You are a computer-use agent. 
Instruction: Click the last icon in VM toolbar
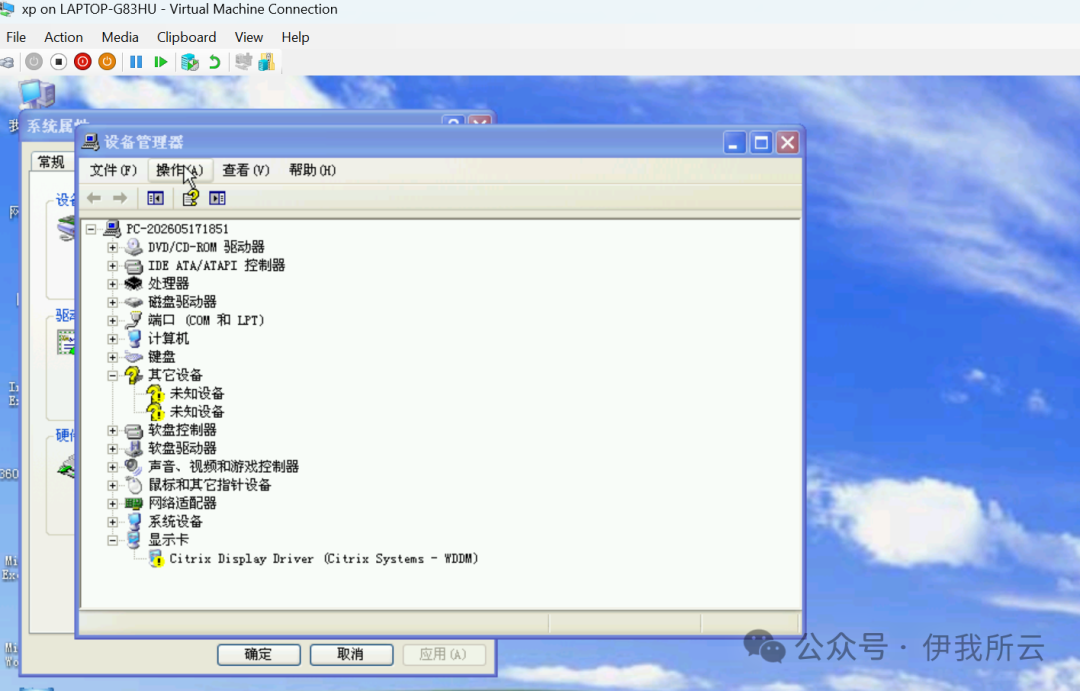pyautogui.click(x=267, y=62)
